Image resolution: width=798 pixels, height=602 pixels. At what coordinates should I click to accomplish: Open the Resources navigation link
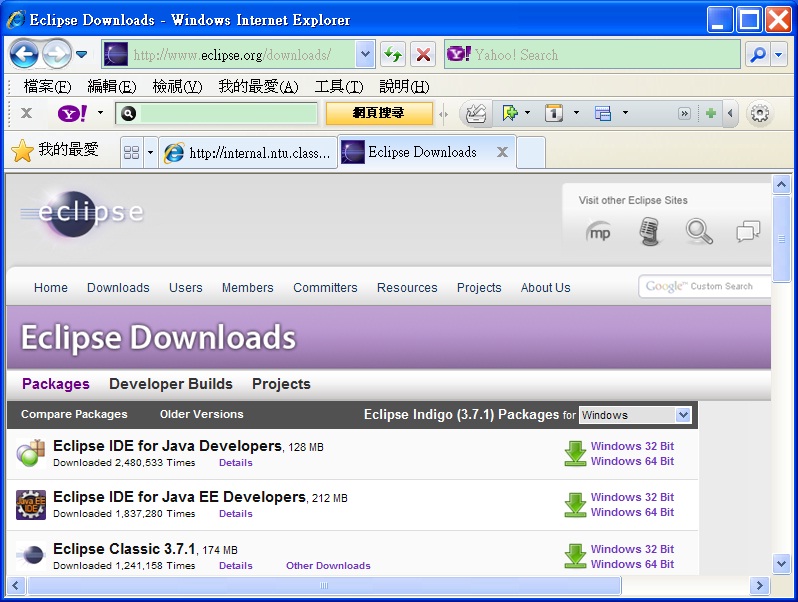point(407,288)
